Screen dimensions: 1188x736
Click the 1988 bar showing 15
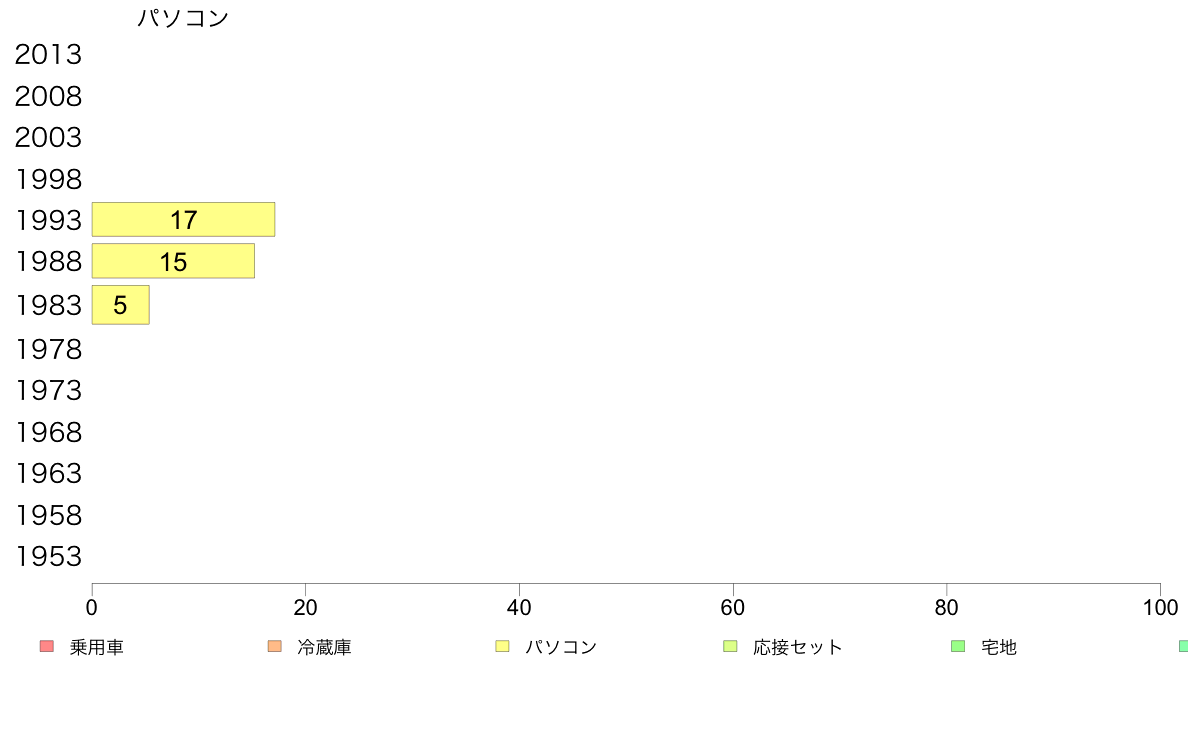point(174,262)
